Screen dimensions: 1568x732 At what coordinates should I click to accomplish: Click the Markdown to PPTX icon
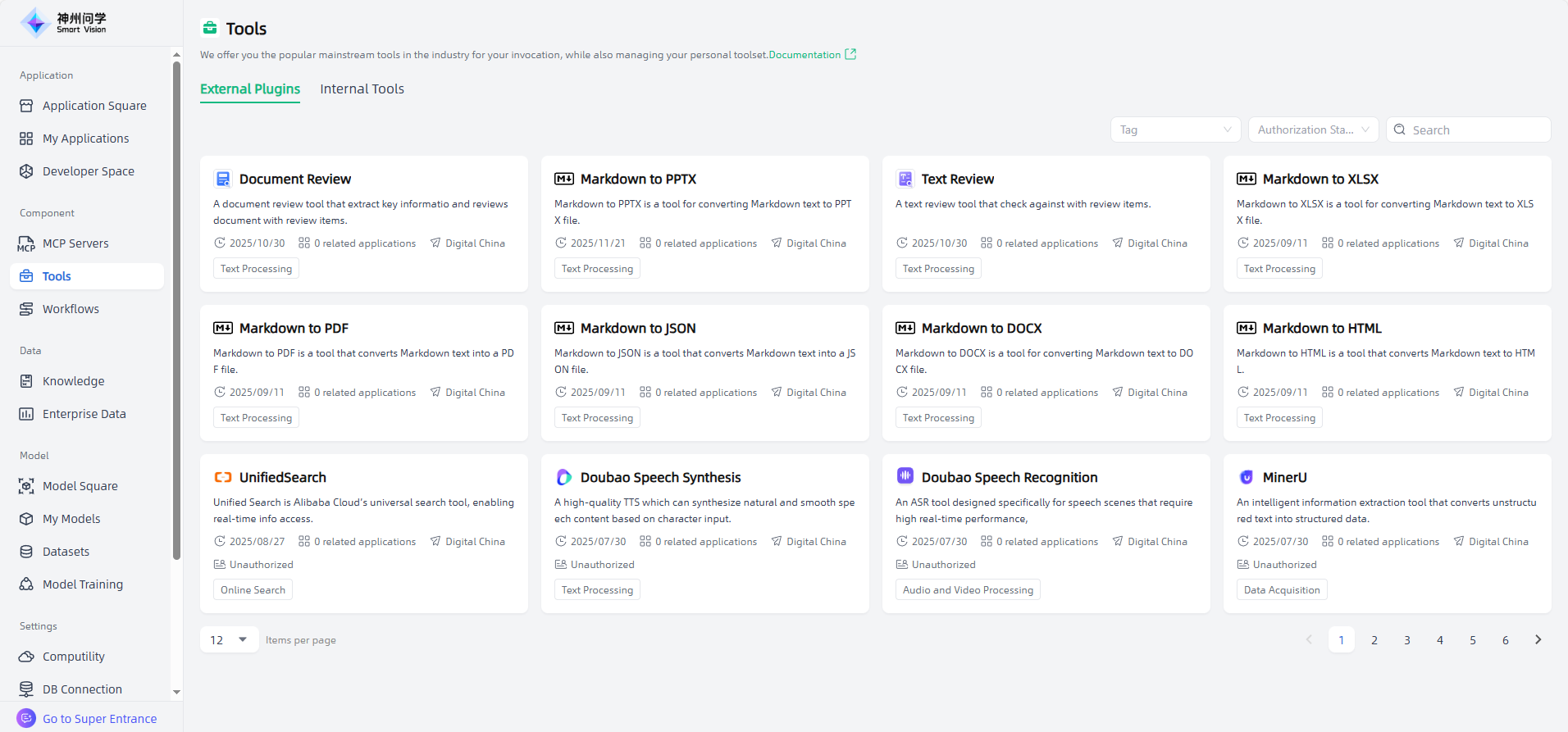tap(563, 179)
